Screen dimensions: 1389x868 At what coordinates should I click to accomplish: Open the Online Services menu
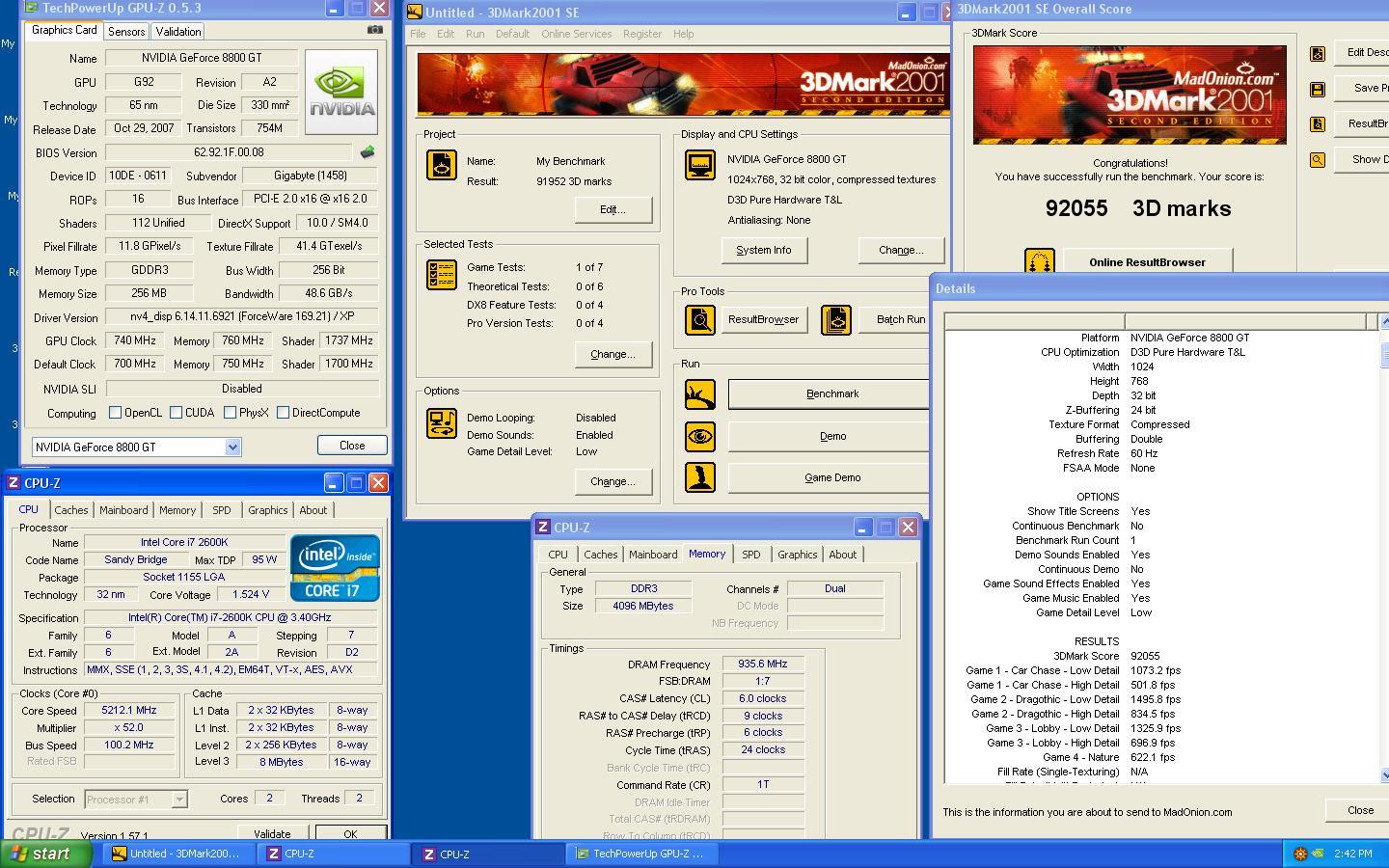click(576, 34)
